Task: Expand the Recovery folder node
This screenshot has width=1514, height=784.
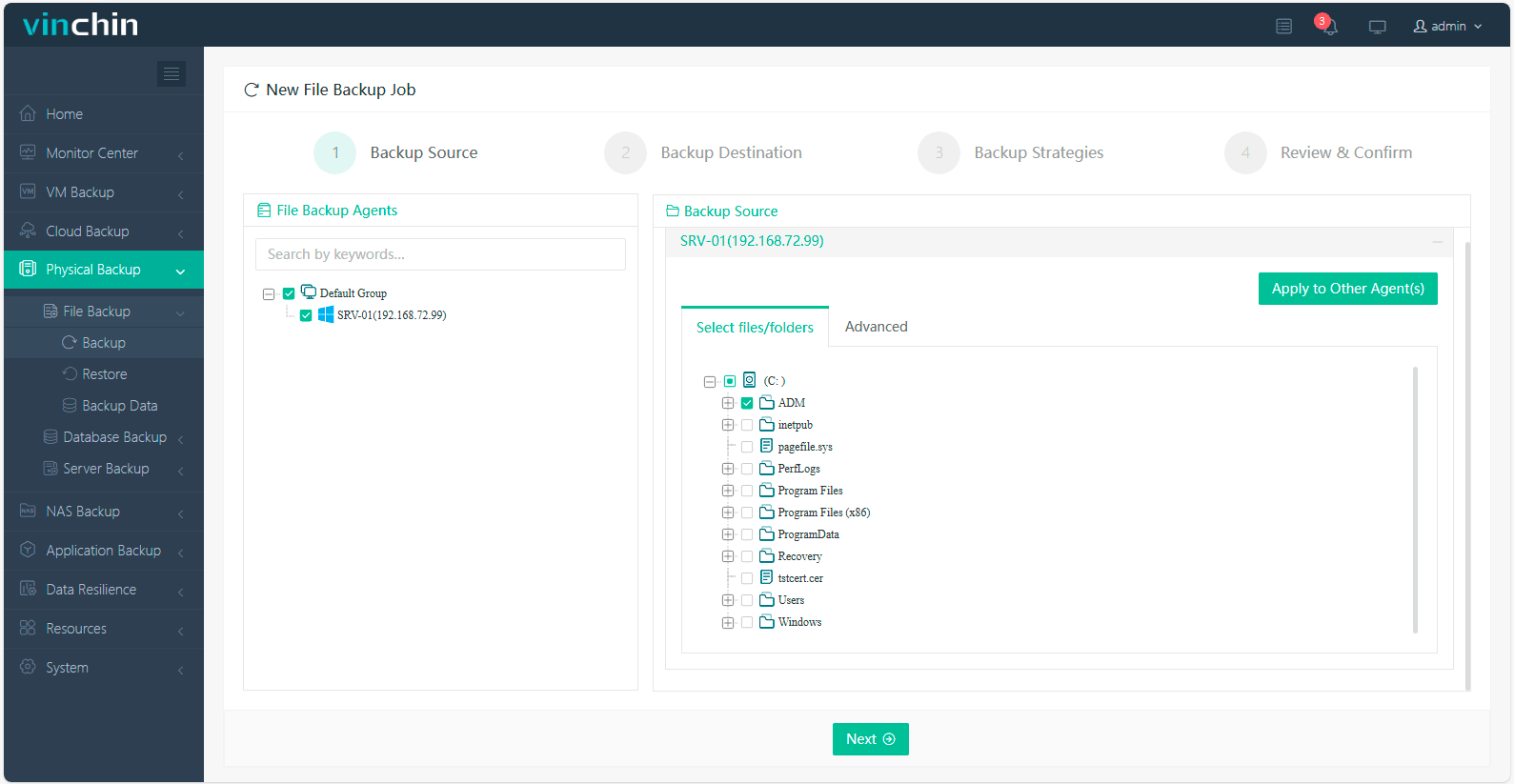Action: [x=728, y=556]
